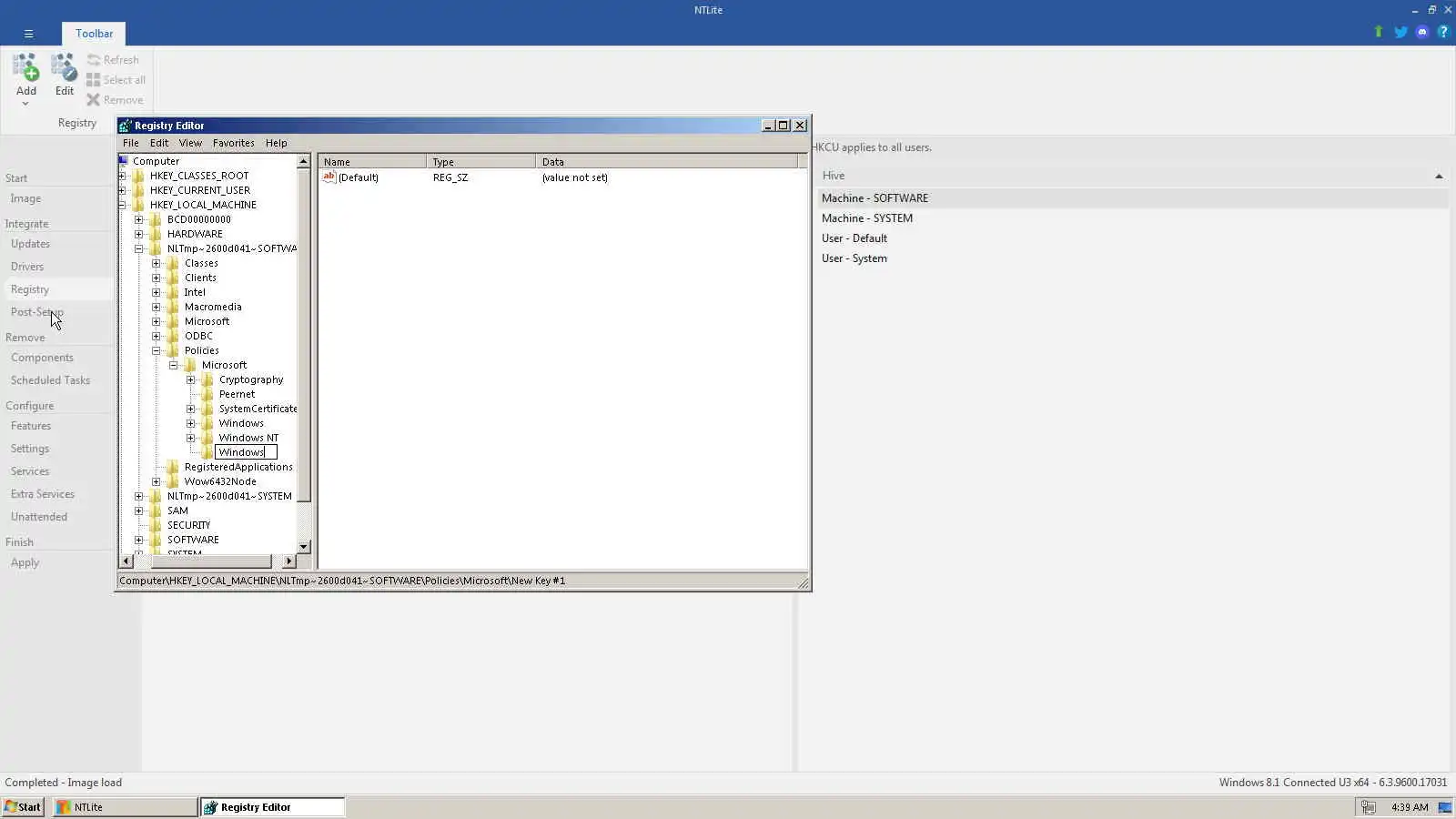Screen dimensions: 1456x819
Task: Expand the SAM key
Action: (x=139, y=511)
